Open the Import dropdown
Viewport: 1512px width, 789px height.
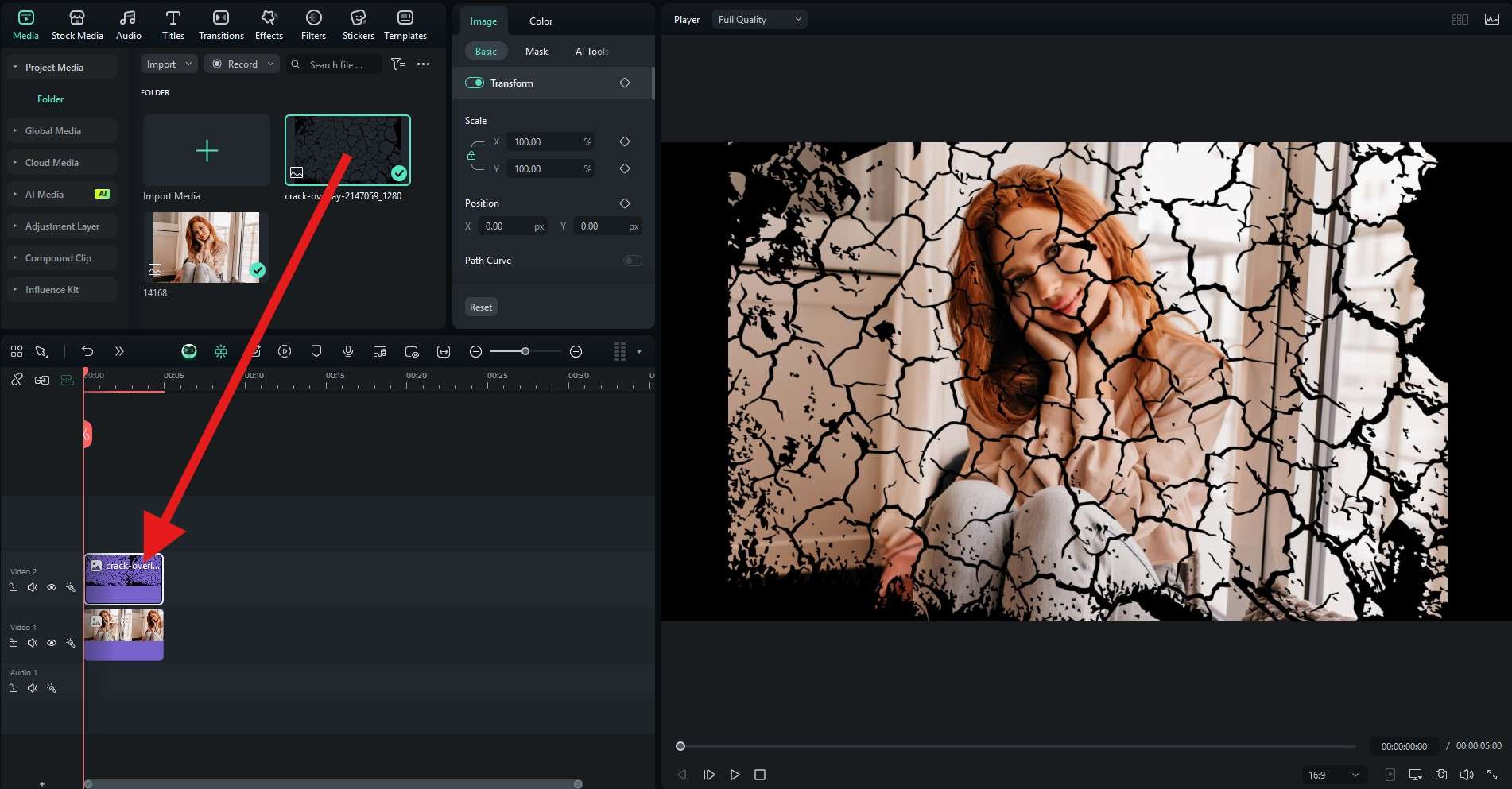pyautogui.click(x=169, y=64)
